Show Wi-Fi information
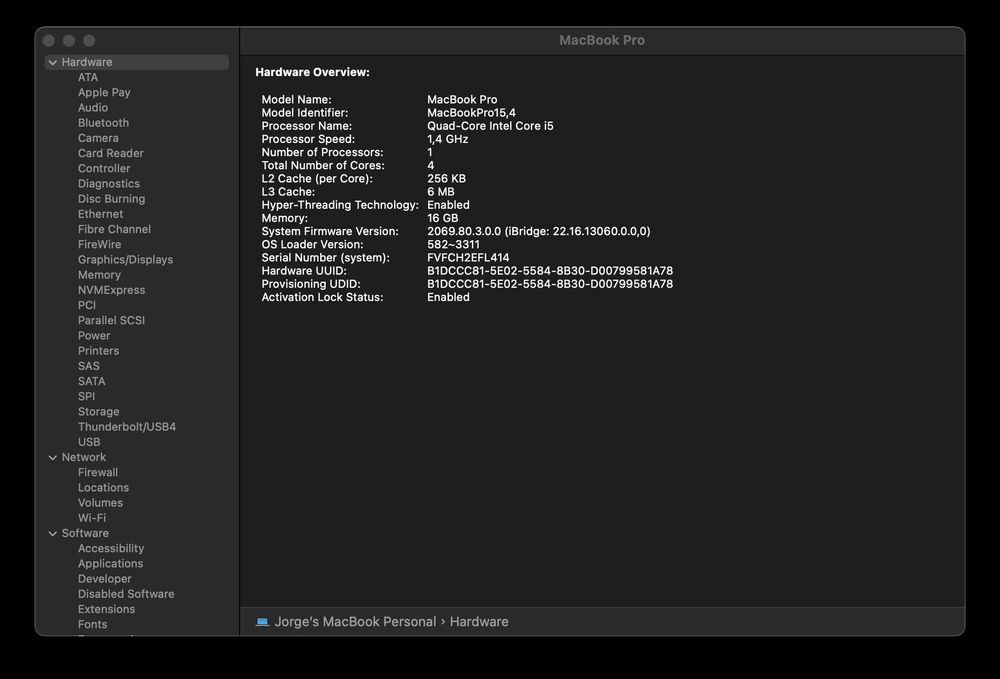 click(x=92, y=518)
